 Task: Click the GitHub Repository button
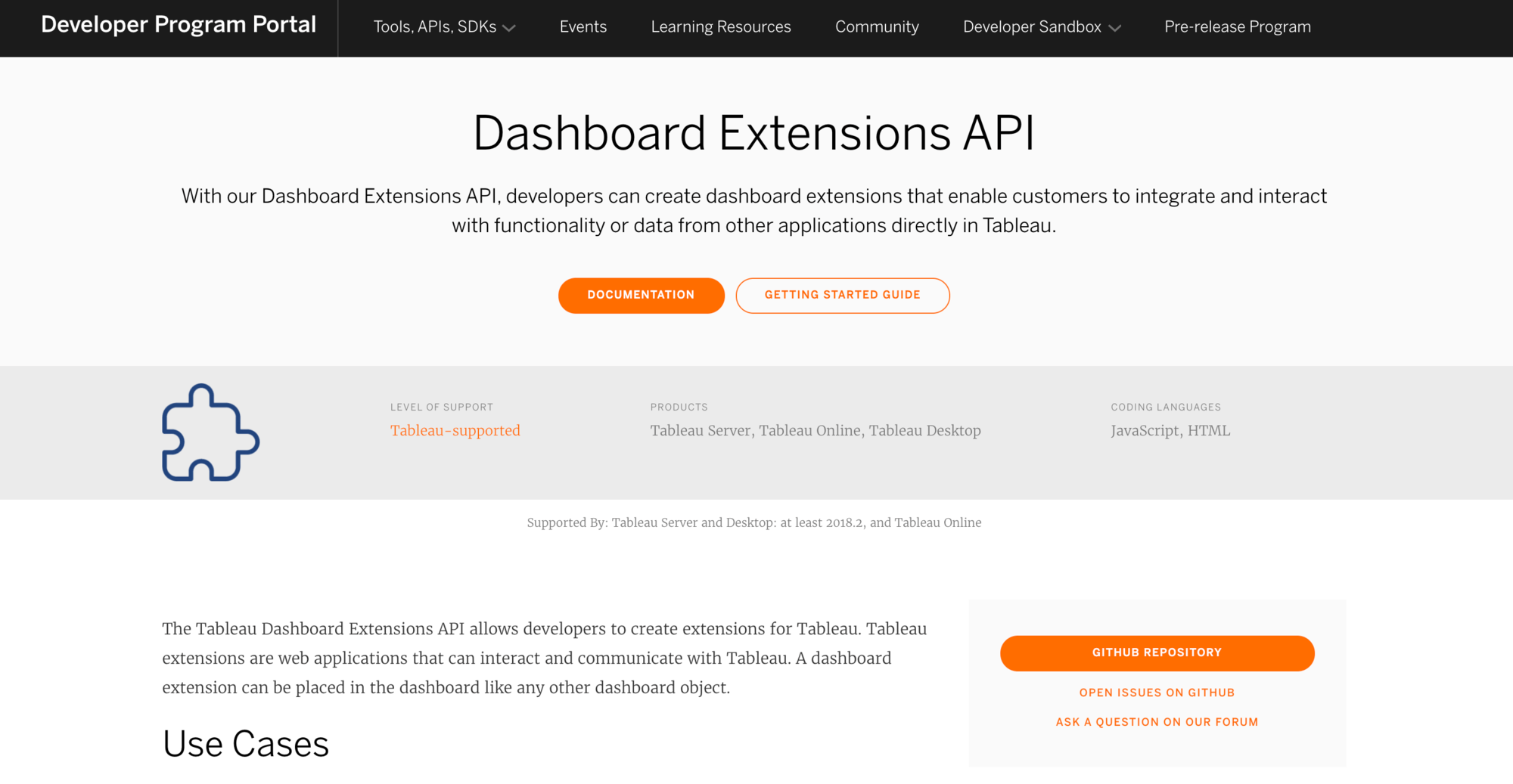click(x=1157, y=652)
